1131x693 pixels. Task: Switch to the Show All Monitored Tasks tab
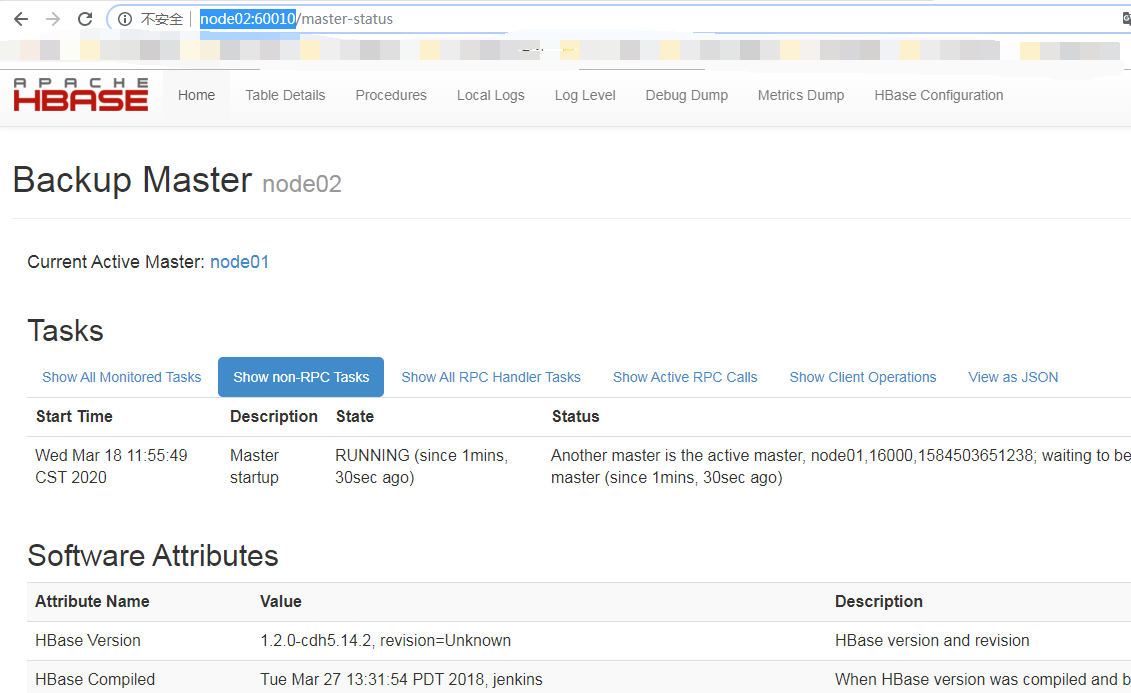121,377
